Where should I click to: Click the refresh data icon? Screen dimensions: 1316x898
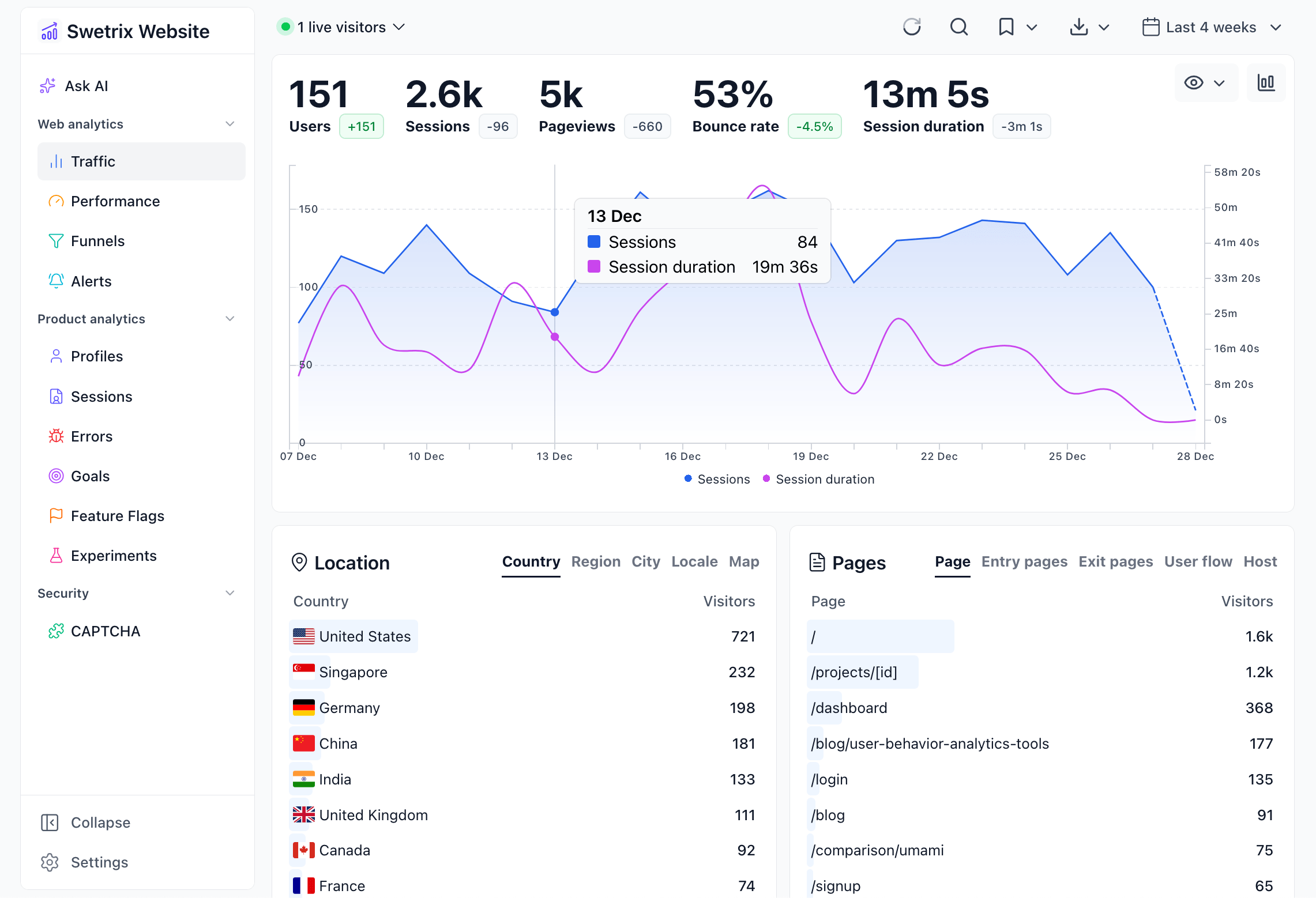912,27
